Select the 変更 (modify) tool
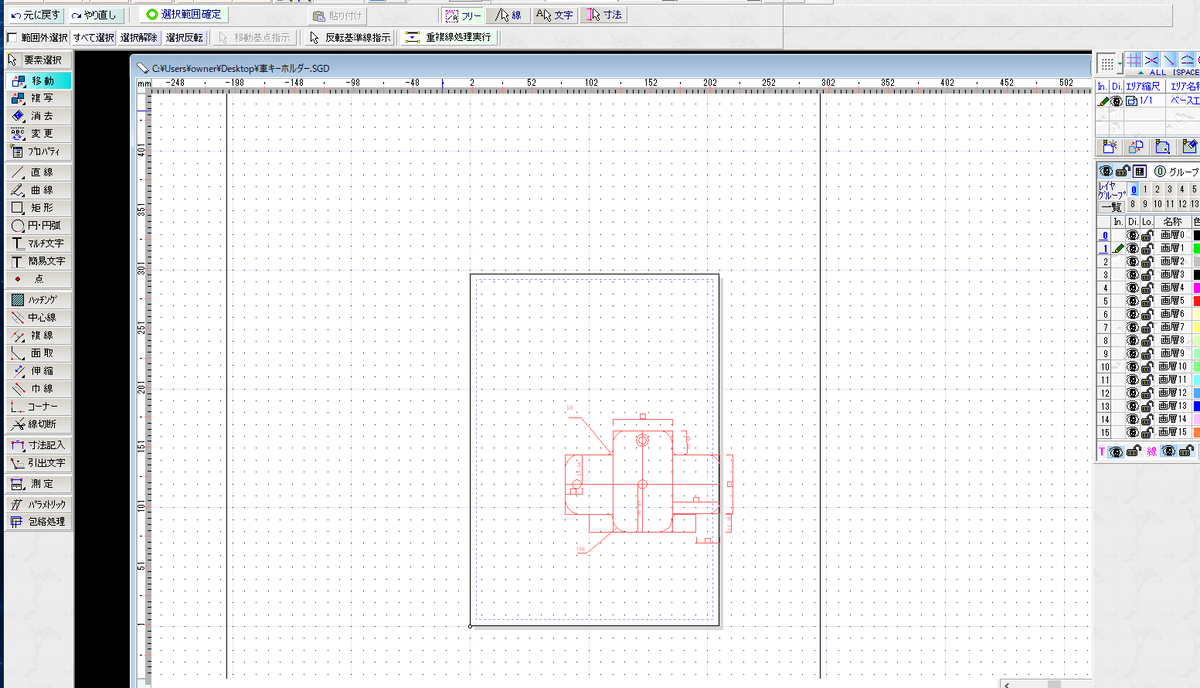Screen dimensions: 1200x688 (x=38, y=133)
